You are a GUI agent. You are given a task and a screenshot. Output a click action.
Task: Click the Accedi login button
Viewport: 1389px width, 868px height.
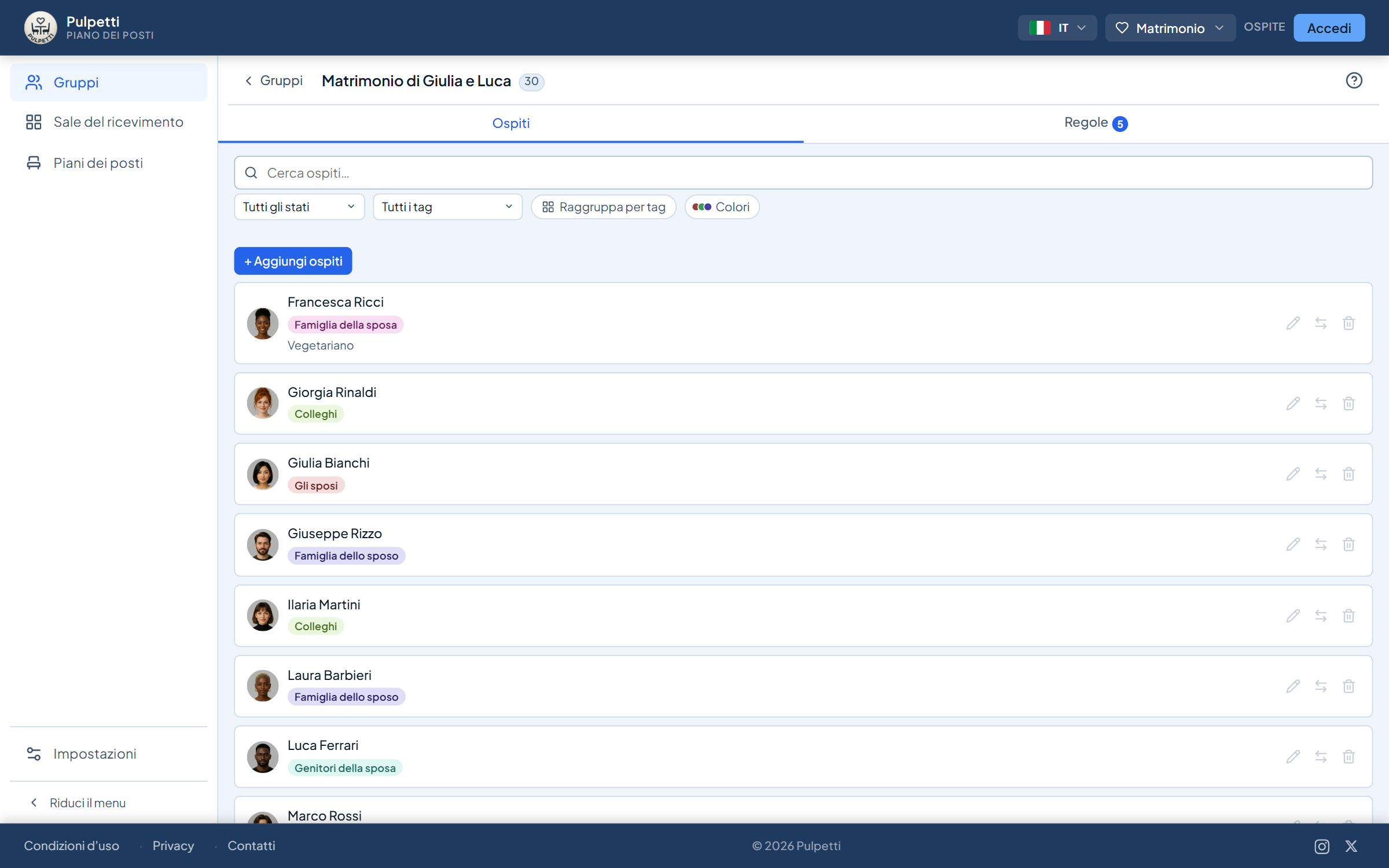(x=1329, y=28)
